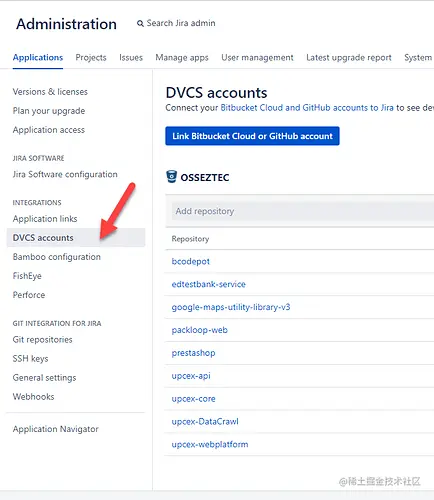
Task: Open the Bitbucket Cloud and GitHub accounts link
Action: (307, 108)
